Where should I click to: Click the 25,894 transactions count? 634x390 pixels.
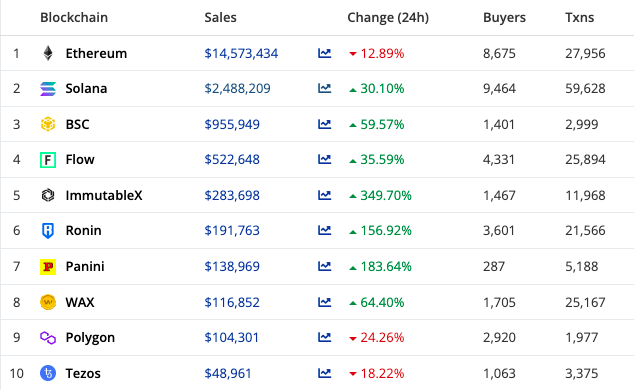tap(585, 160)
